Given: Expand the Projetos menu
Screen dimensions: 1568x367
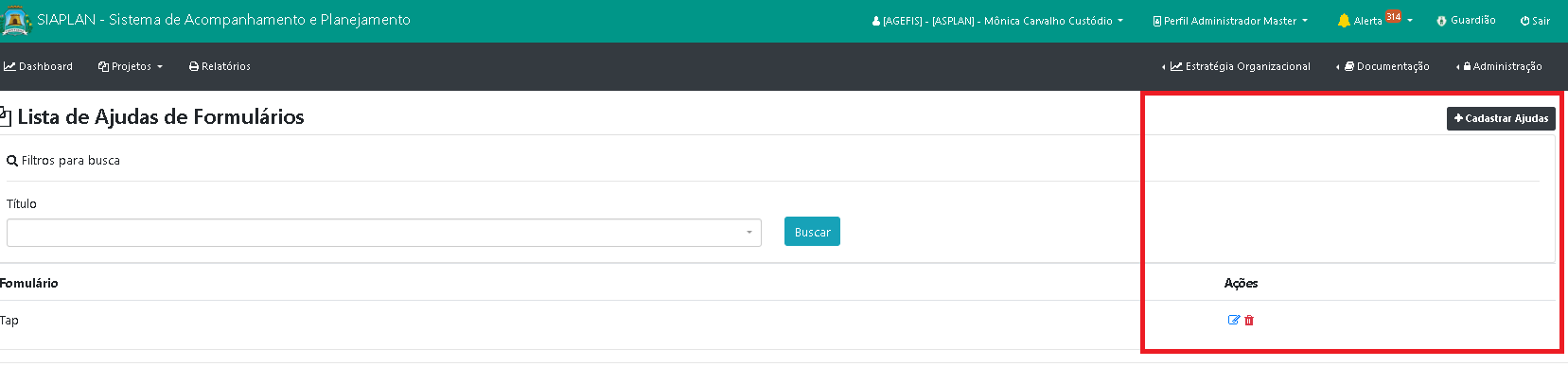Looking at the screenshot, I should point(131,66).
